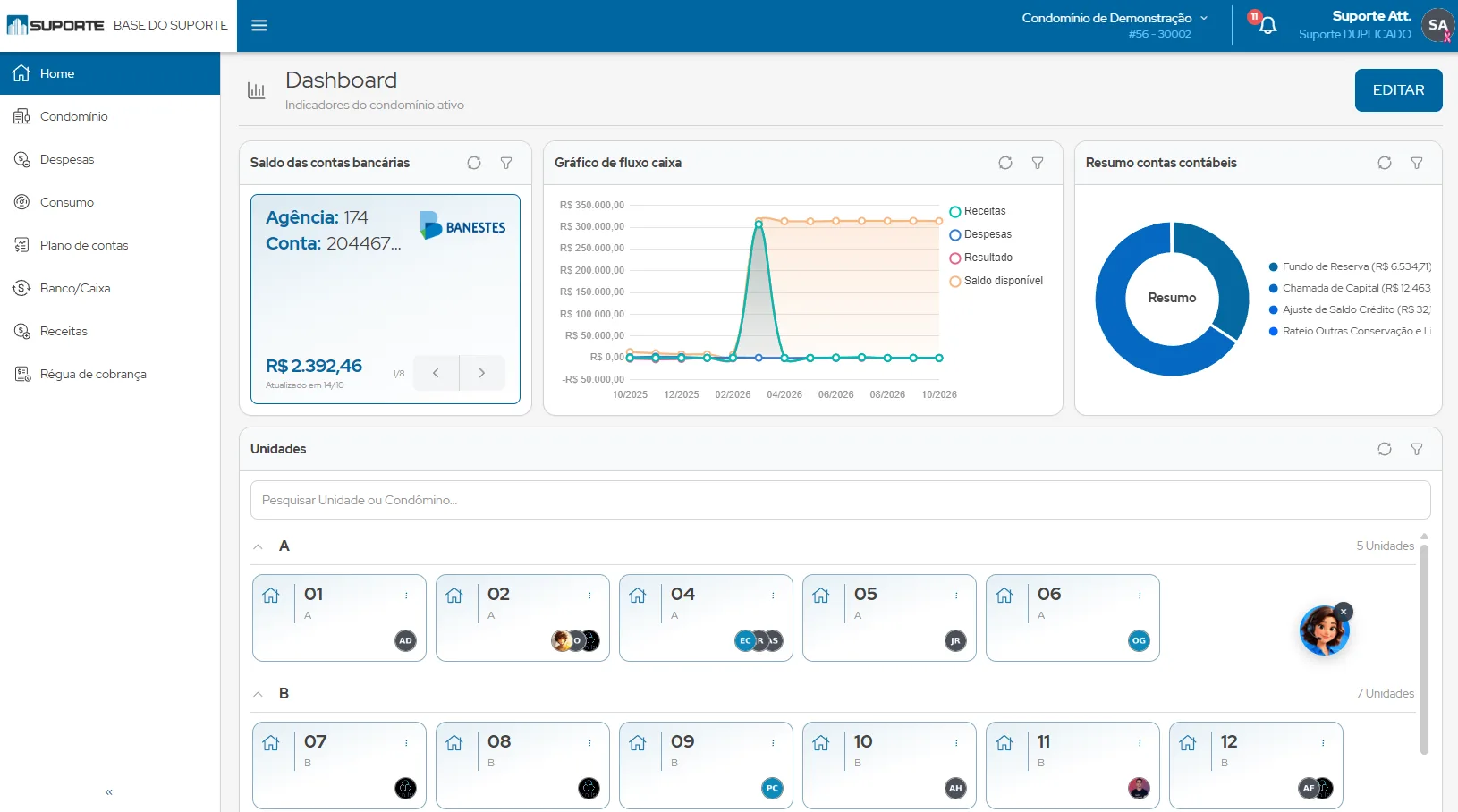The width and height of the screenshot is (1458, 812).
Task: Show the previous bank account card
Action: point(436,373)
